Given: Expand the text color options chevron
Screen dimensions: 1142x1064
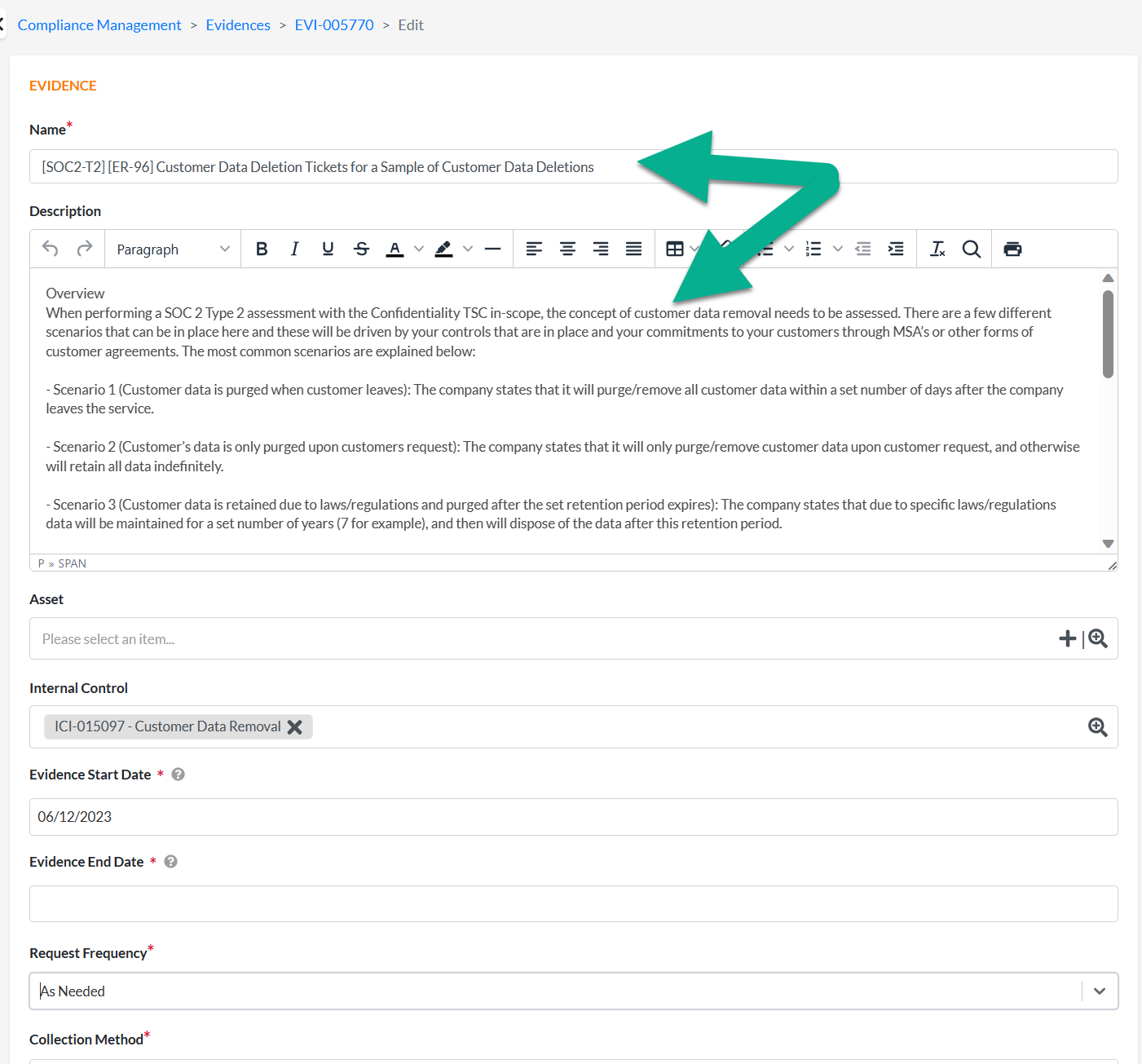Looking at the screenshot, I should (419, 249).
